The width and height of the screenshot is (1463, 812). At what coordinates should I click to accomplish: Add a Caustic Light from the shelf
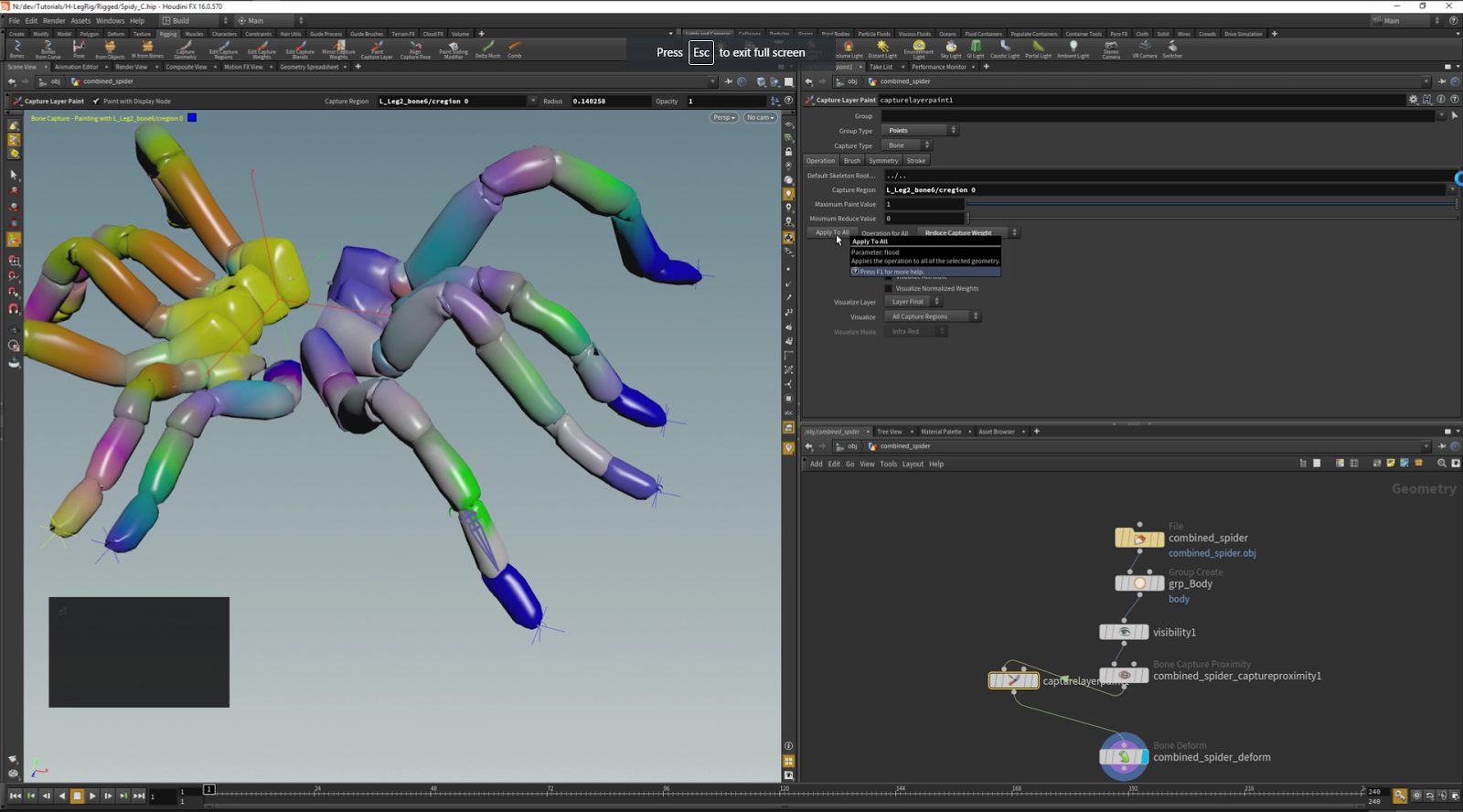pyautogui.click(x=1005, y=48)
